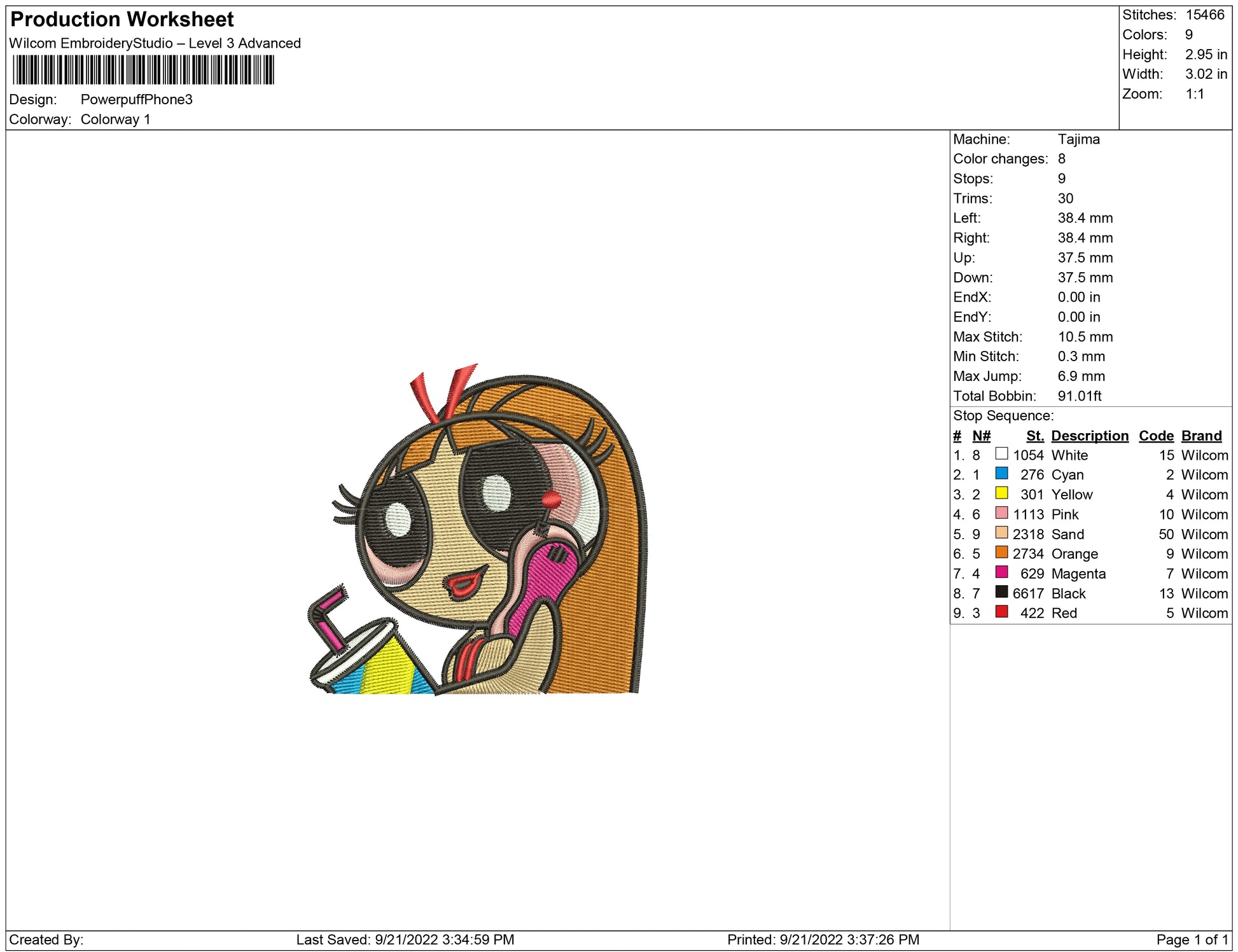The width and height of the screenshot is (1238, 952).
Task: Click the N# column header
Action: (x=981, y=436)
